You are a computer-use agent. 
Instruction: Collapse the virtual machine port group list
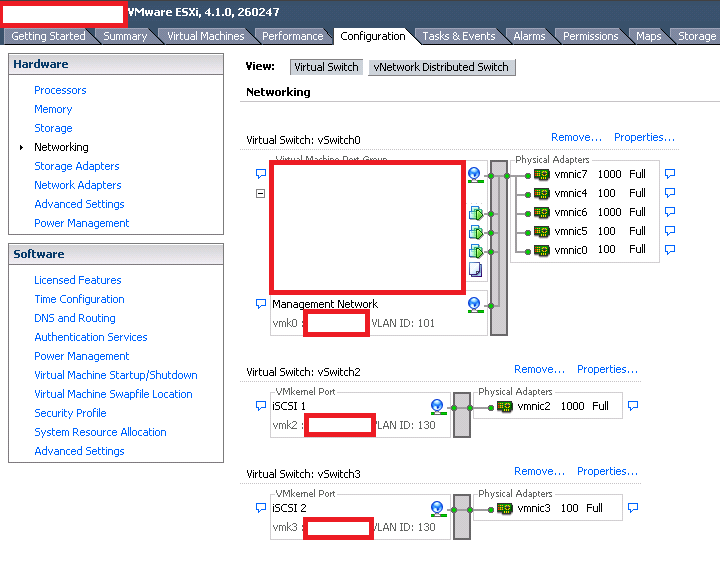coord(260,193)
